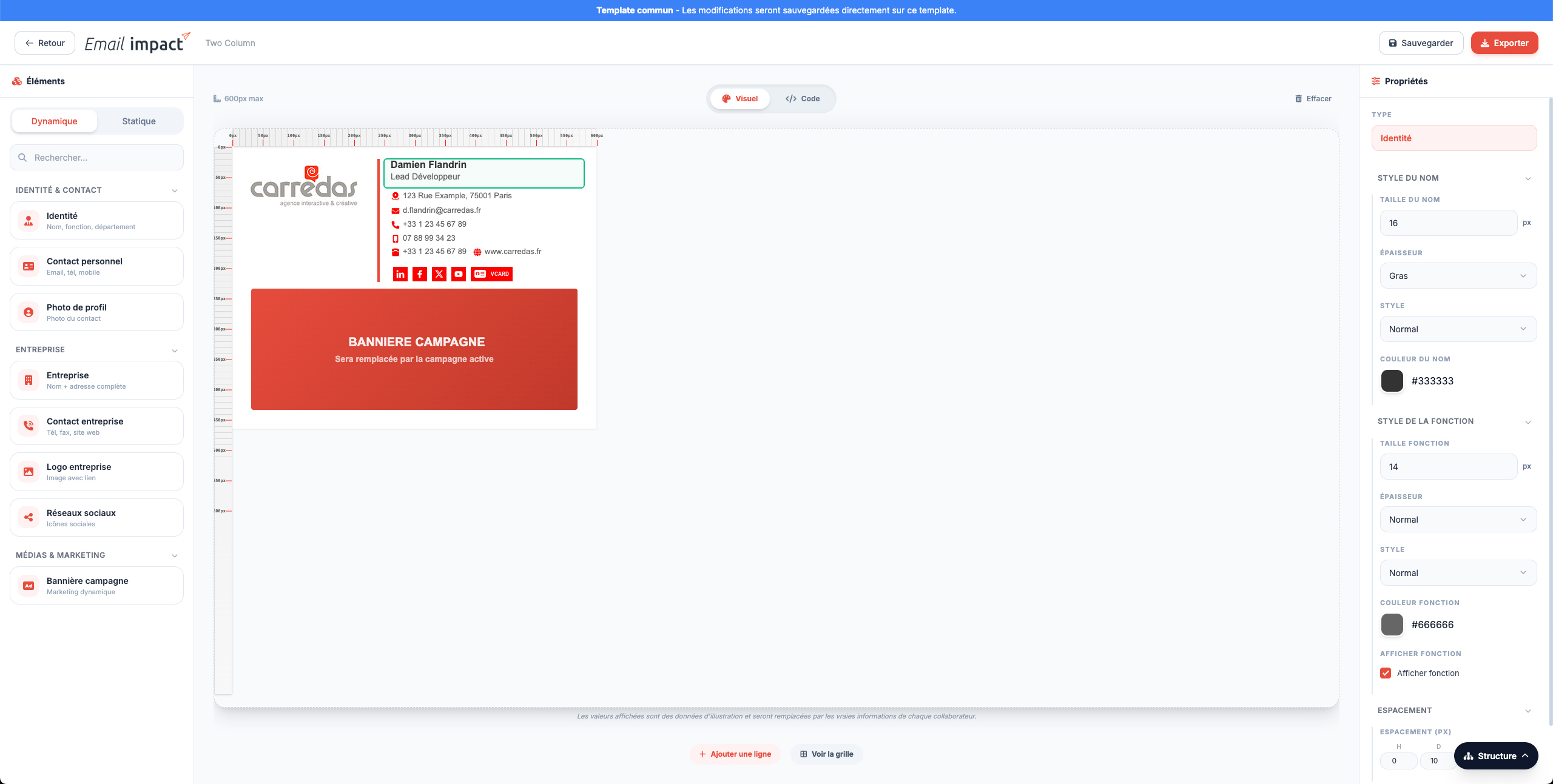The image size is (1553, 784).
Task: Switch to the Statique tab
Action: coord(139,121)
